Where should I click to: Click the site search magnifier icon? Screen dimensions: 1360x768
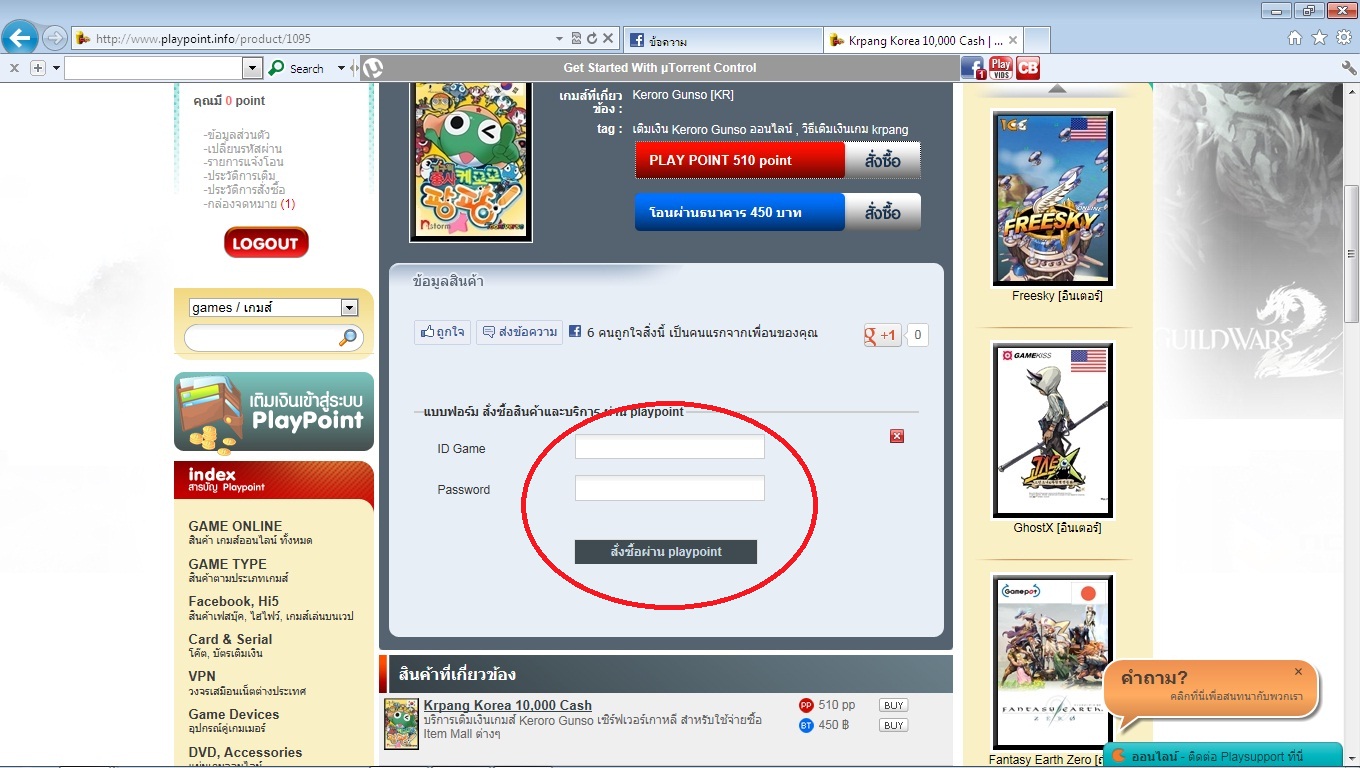tap(348, 338)
